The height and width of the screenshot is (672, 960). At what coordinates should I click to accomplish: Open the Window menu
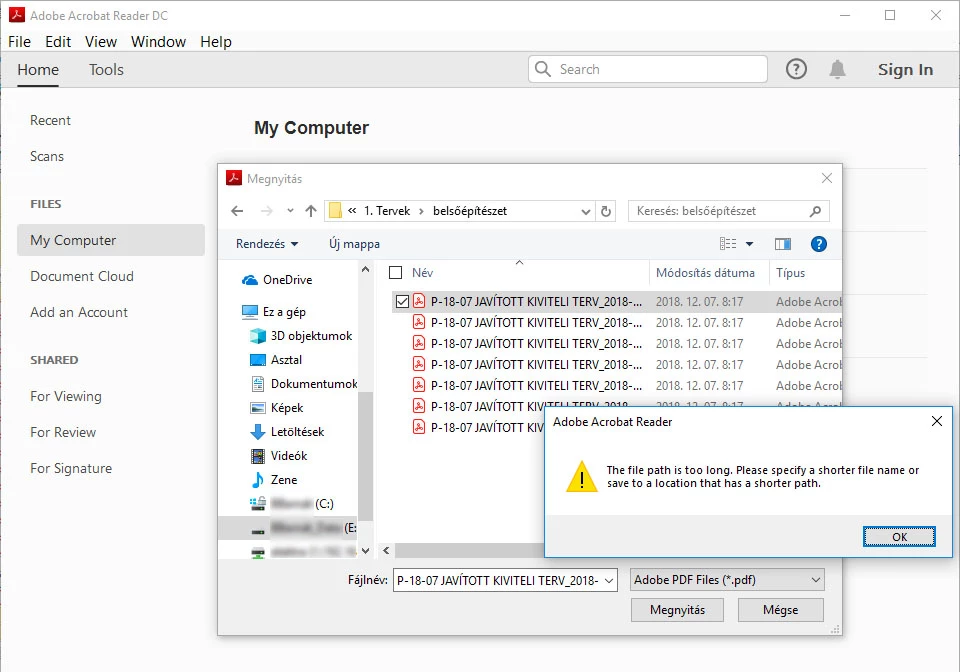[x=159, y=42]
